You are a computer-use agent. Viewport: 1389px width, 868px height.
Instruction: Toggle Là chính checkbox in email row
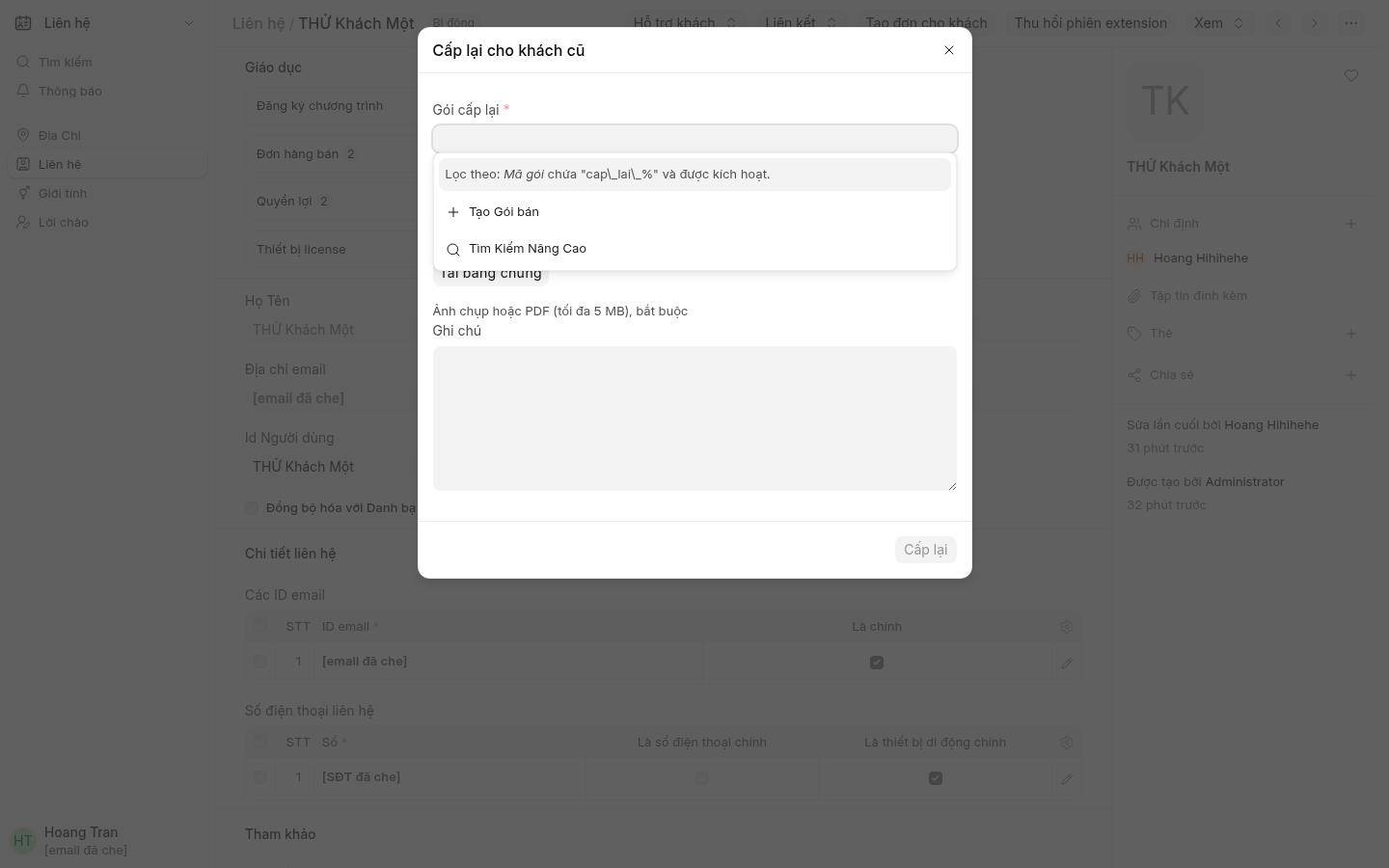pyautogui.click(x=877, y=663)
